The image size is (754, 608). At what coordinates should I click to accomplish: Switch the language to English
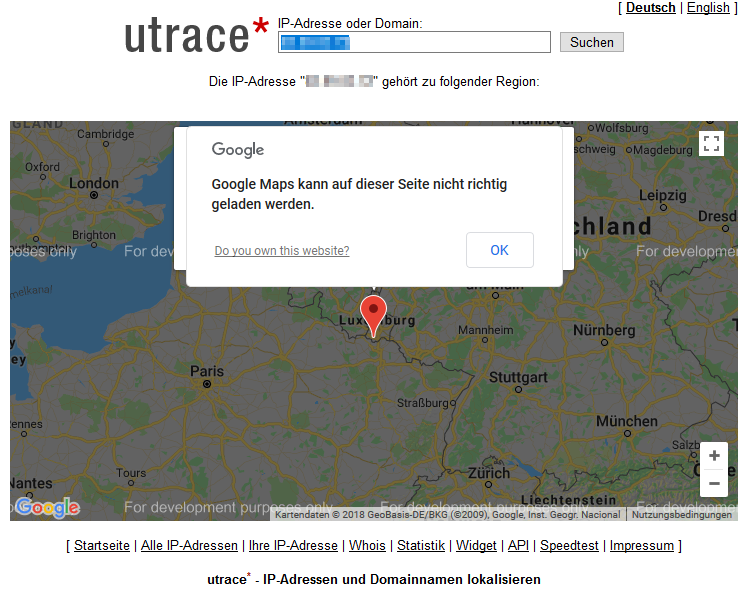[x=708, y=8]
